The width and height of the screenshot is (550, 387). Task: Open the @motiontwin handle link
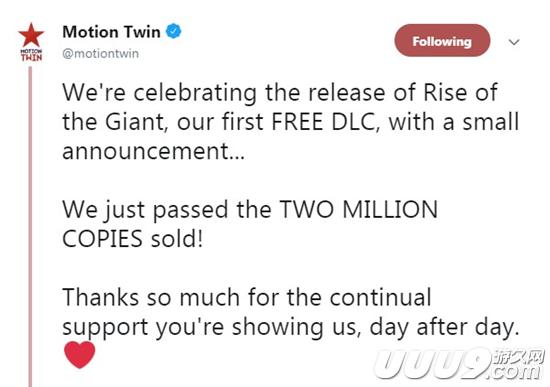100,53
